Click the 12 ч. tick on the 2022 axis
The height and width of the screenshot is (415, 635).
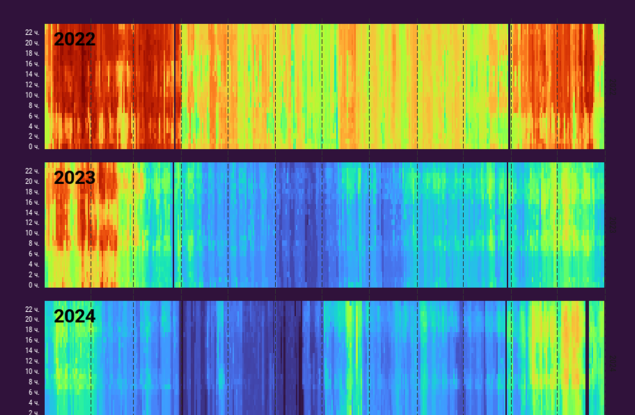(33, 84)
